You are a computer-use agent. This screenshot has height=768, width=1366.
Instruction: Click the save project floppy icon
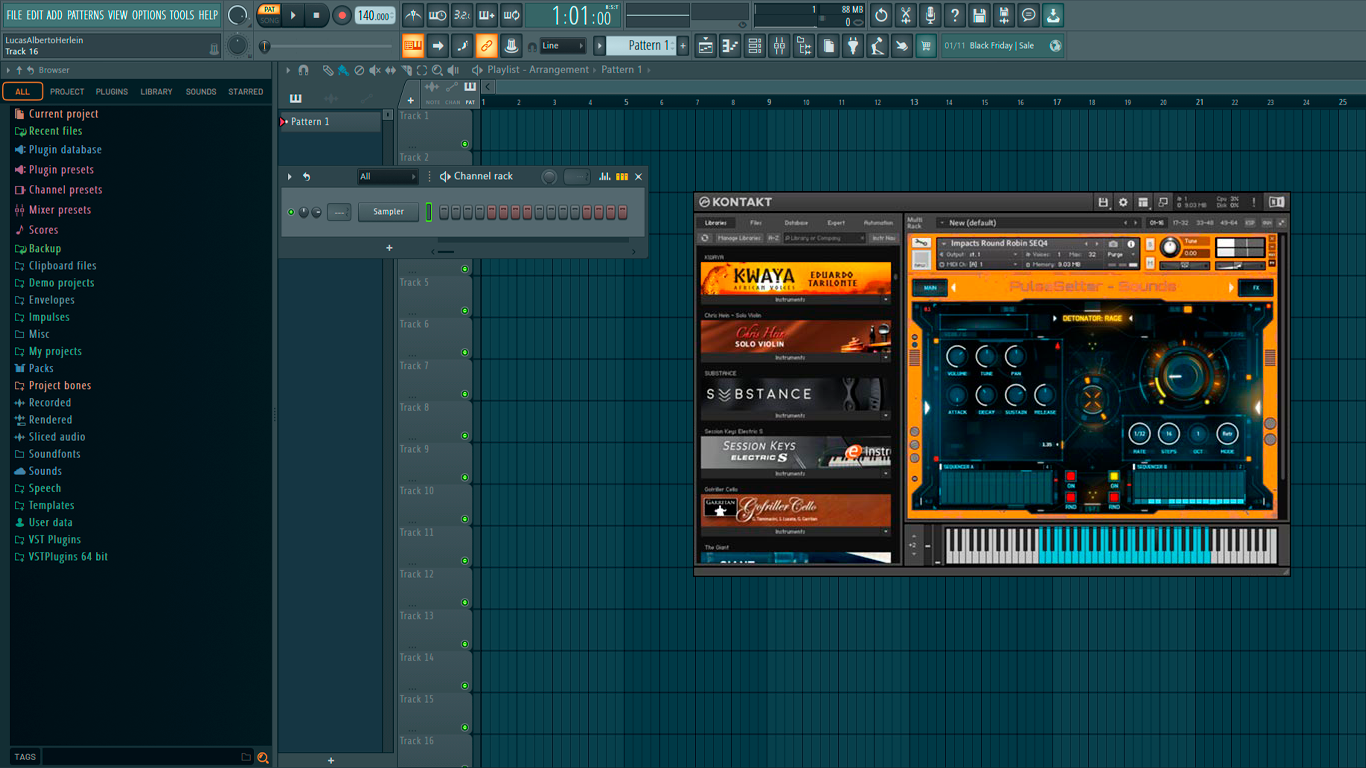click(979, 15)
